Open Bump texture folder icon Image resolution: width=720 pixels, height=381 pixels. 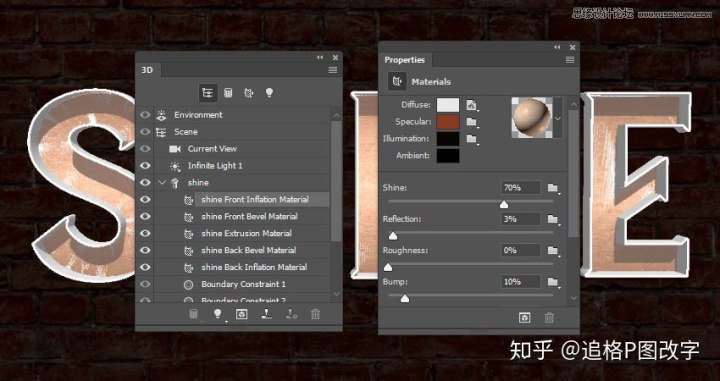pyautogui.click(x=553, y=282)
